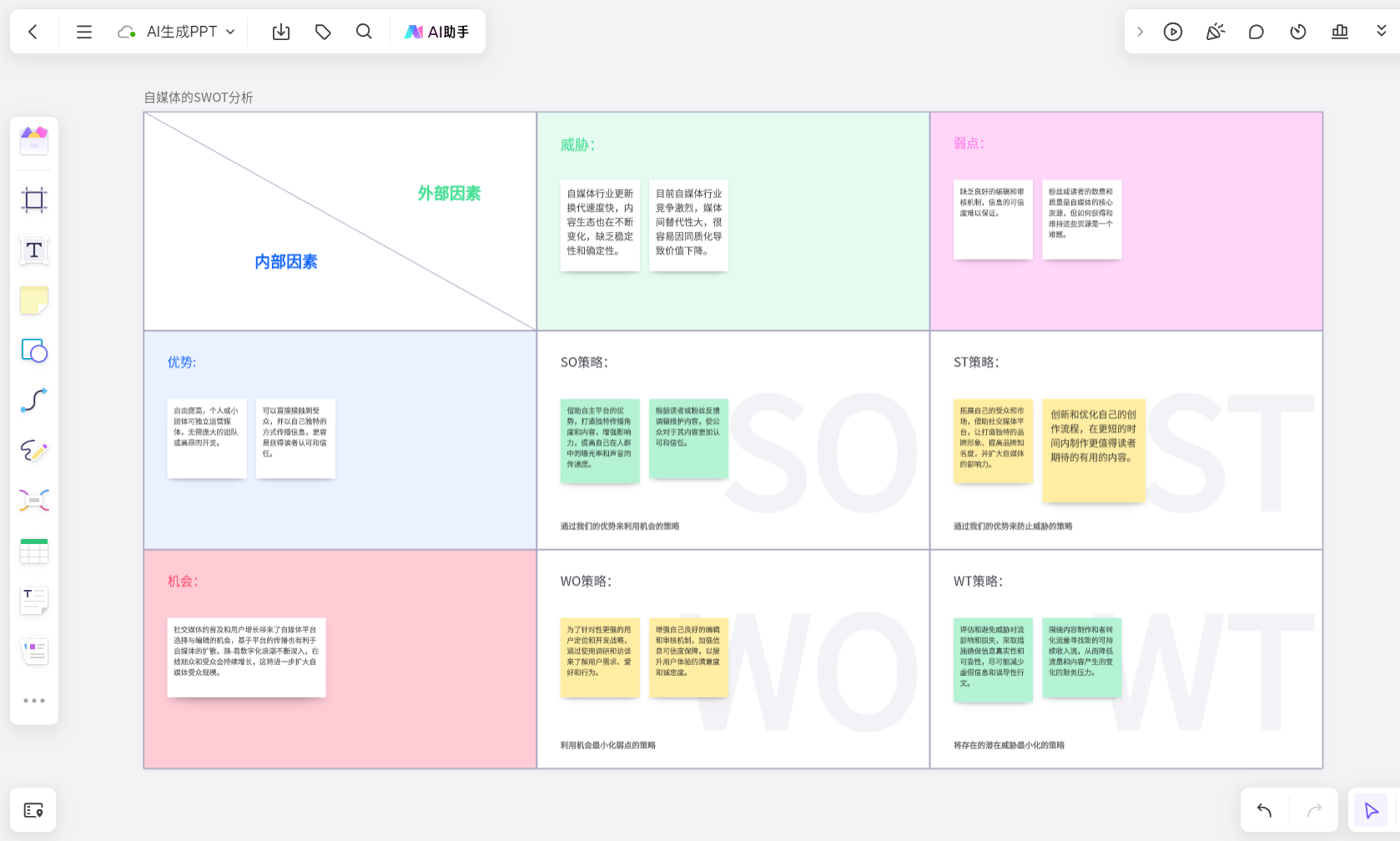Select the Connector line tool
Screen dimensions: 1400x841
pos(34,400)
